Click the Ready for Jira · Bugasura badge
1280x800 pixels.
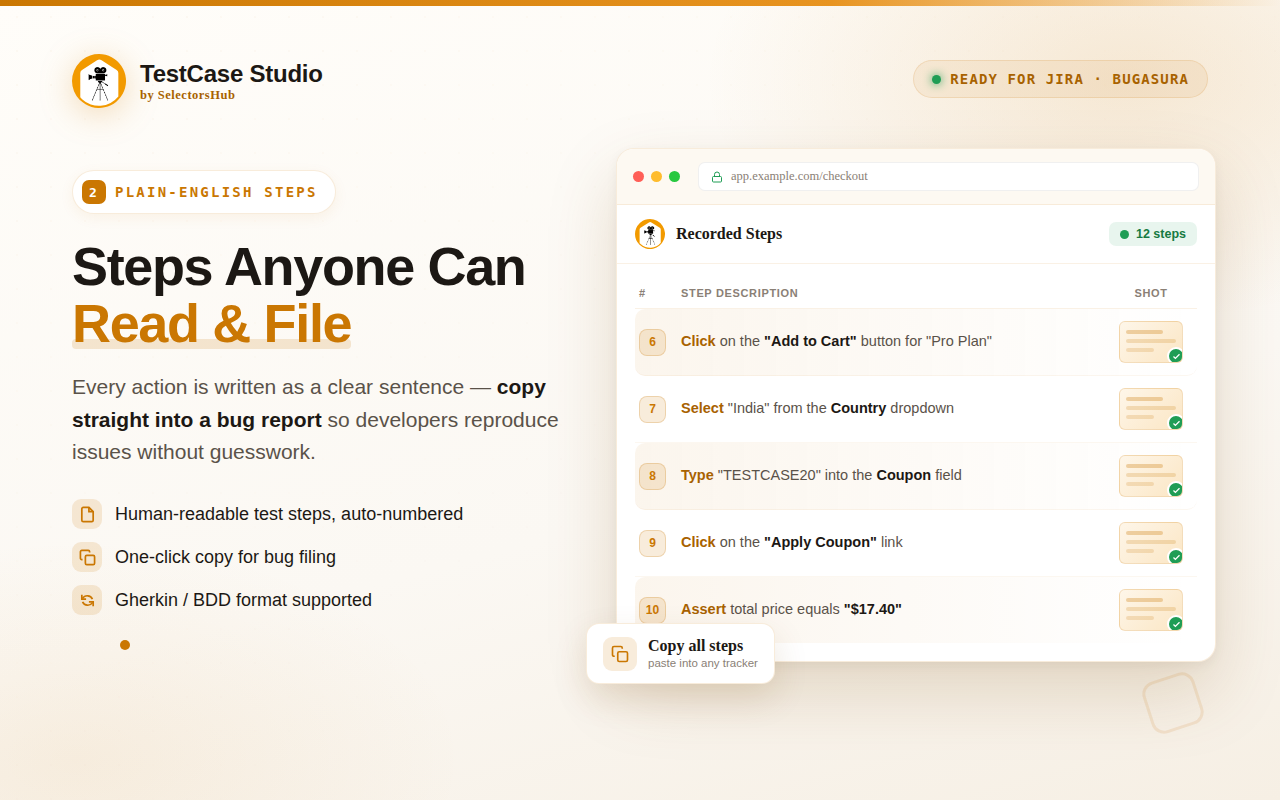point(1060,79)
